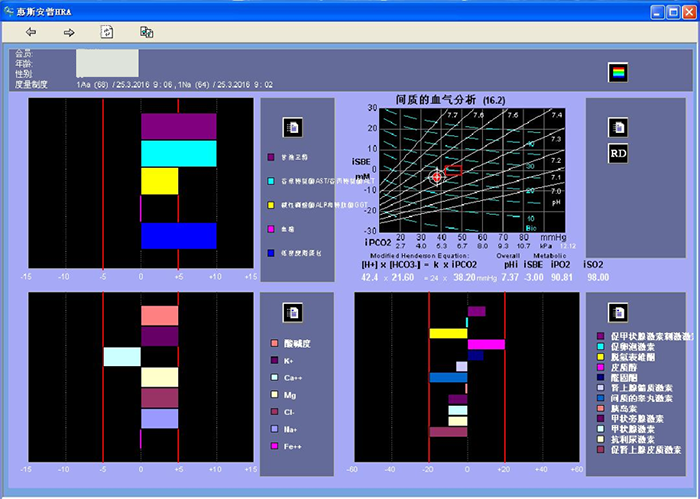
Task: Go back with the left arrow icon
Action: 31,32
